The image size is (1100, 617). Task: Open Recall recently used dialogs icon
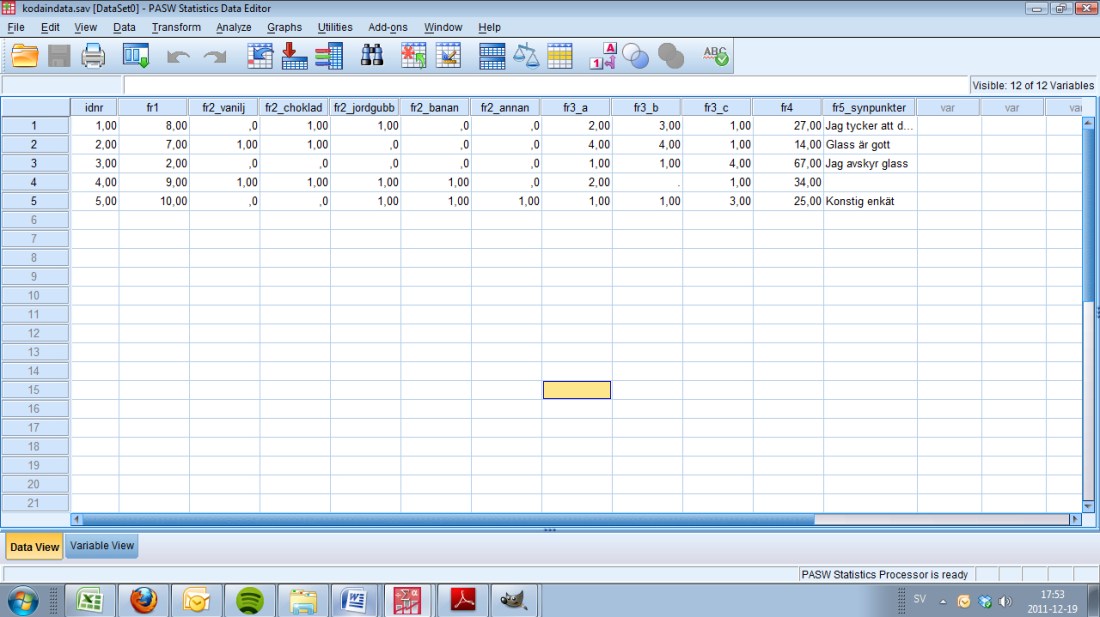tap(136, 57)
